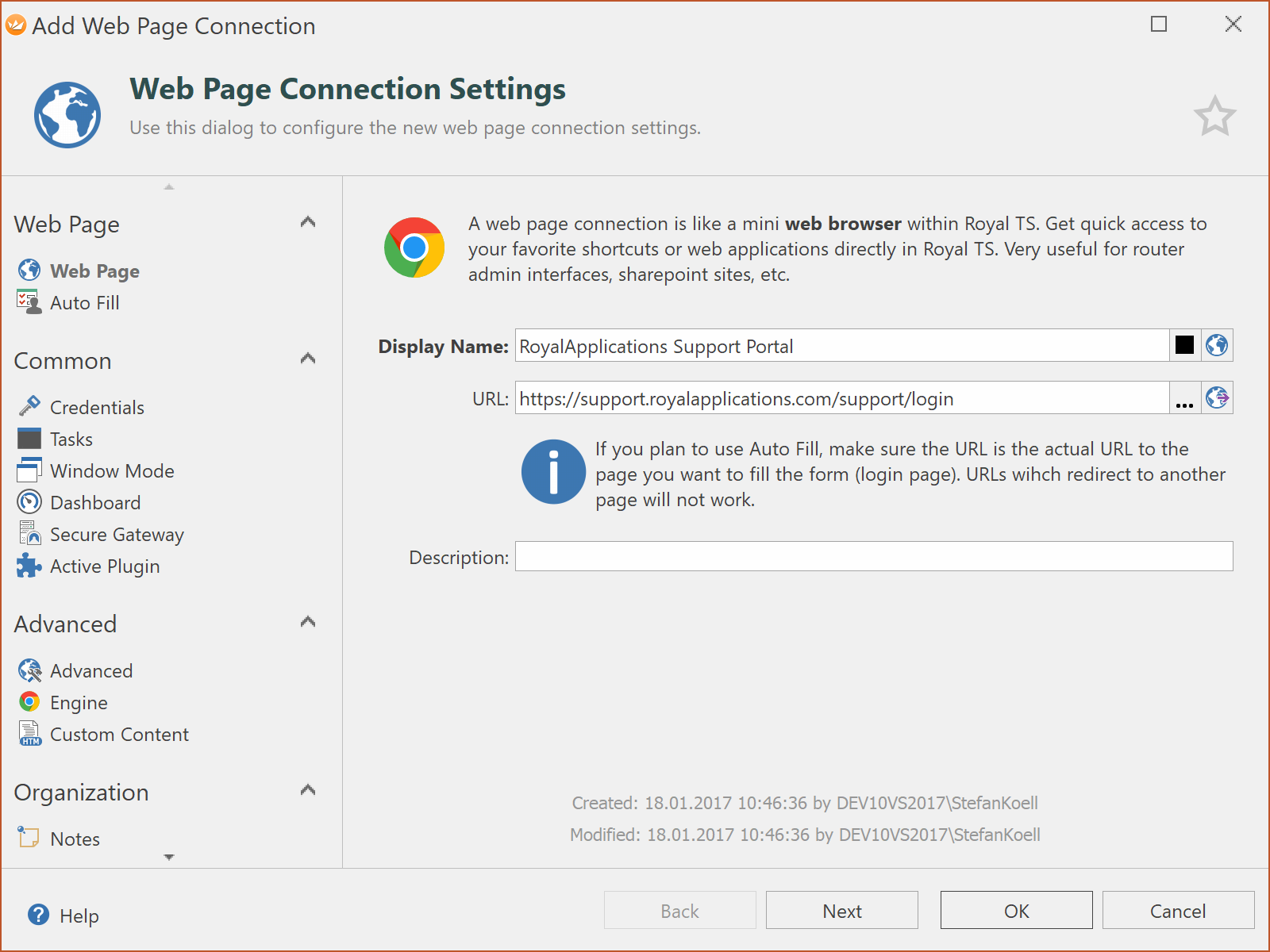The width and height of the screenshot is (1270, 952).
Task: Open the Custom Content page
Action: (119, 735)
